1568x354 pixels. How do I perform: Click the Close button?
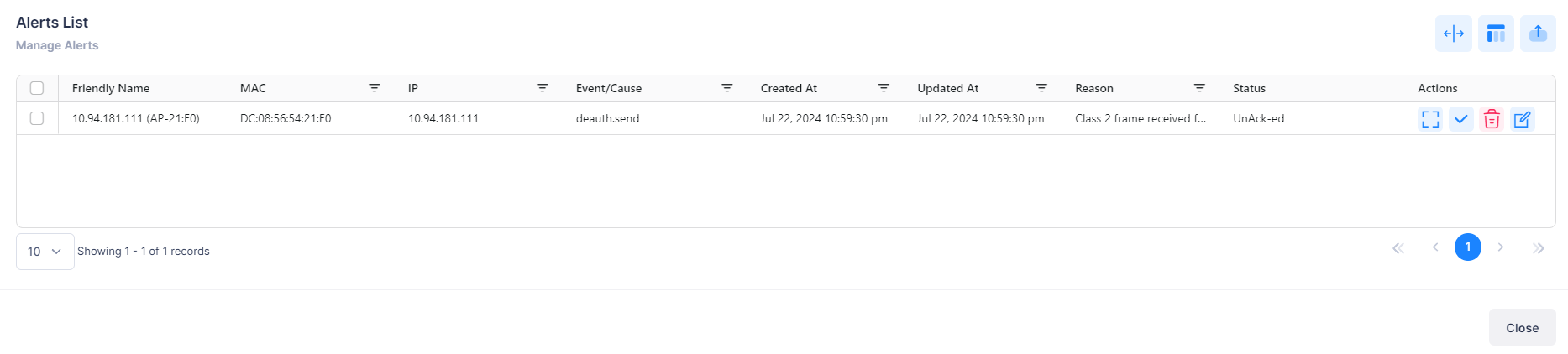coord(1522,328)
